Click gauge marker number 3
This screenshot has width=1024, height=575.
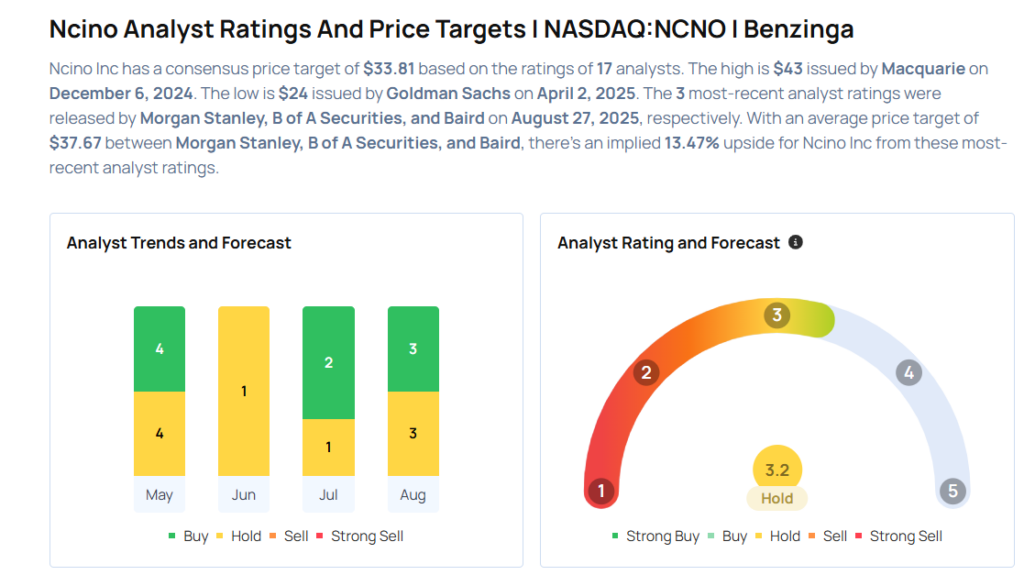776,316
